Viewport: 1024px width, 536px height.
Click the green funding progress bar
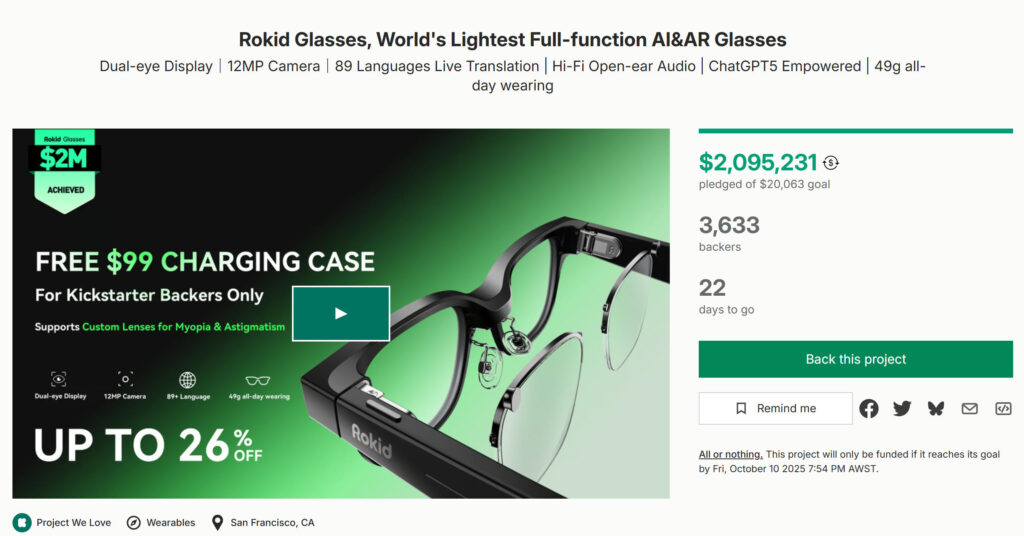pyautogui.click(x=856, y=131)
